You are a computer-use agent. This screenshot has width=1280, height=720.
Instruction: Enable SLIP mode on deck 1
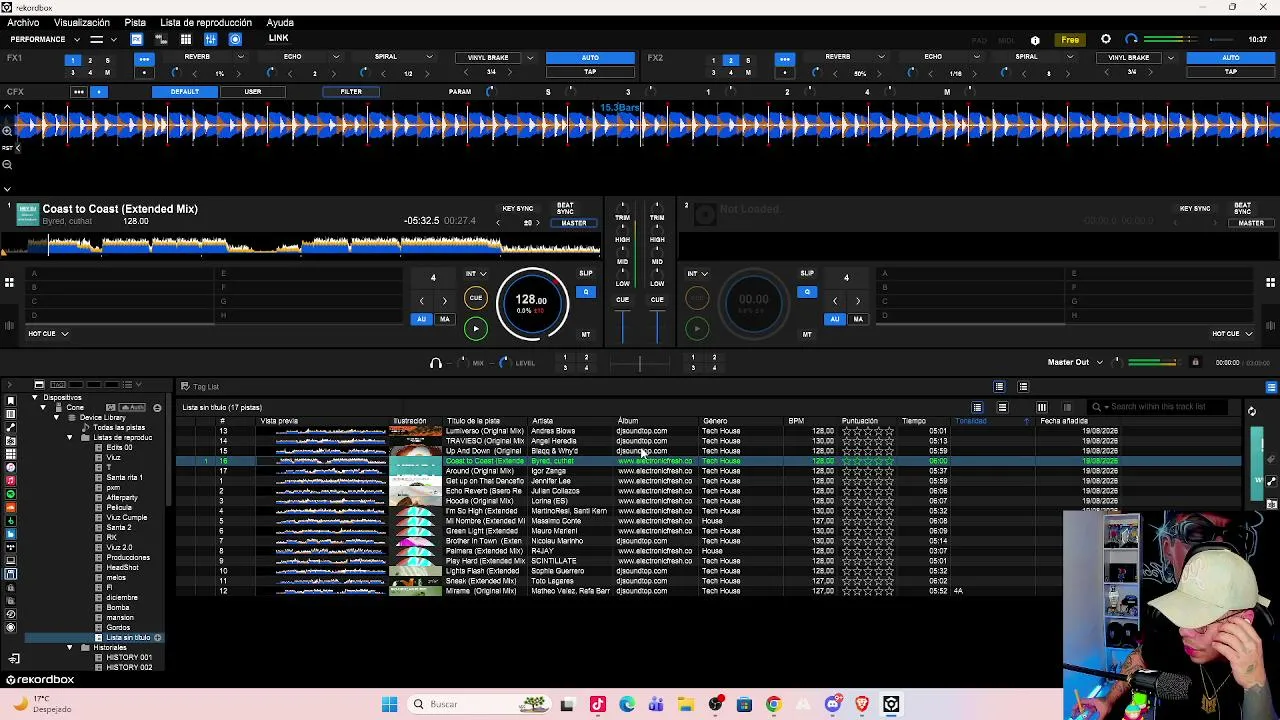point(586,273)
